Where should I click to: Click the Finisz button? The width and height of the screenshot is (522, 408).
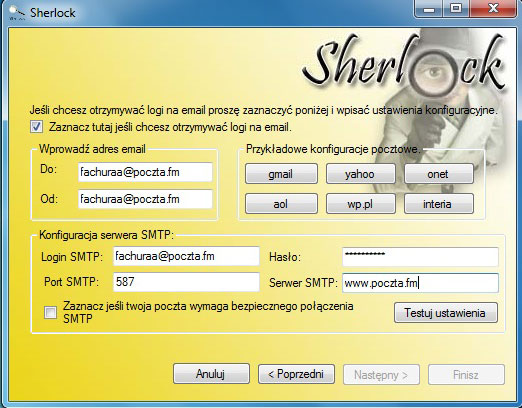click(x=466, y=374)
